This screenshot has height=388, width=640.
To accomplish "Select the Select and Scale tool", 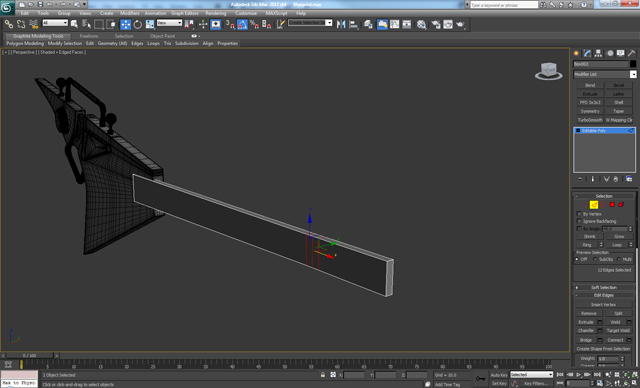I will point(150,24).
